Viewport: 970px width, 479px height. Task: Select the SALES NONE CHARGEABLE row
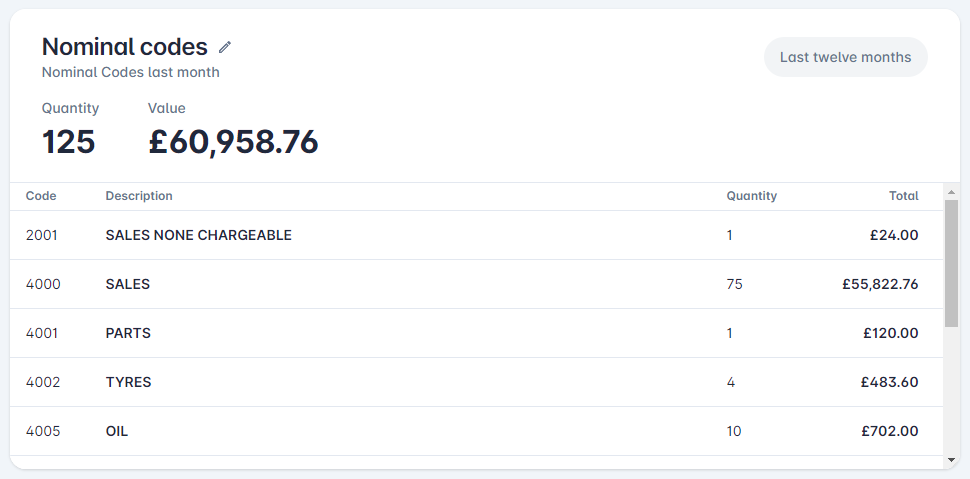tap(476, 235)
